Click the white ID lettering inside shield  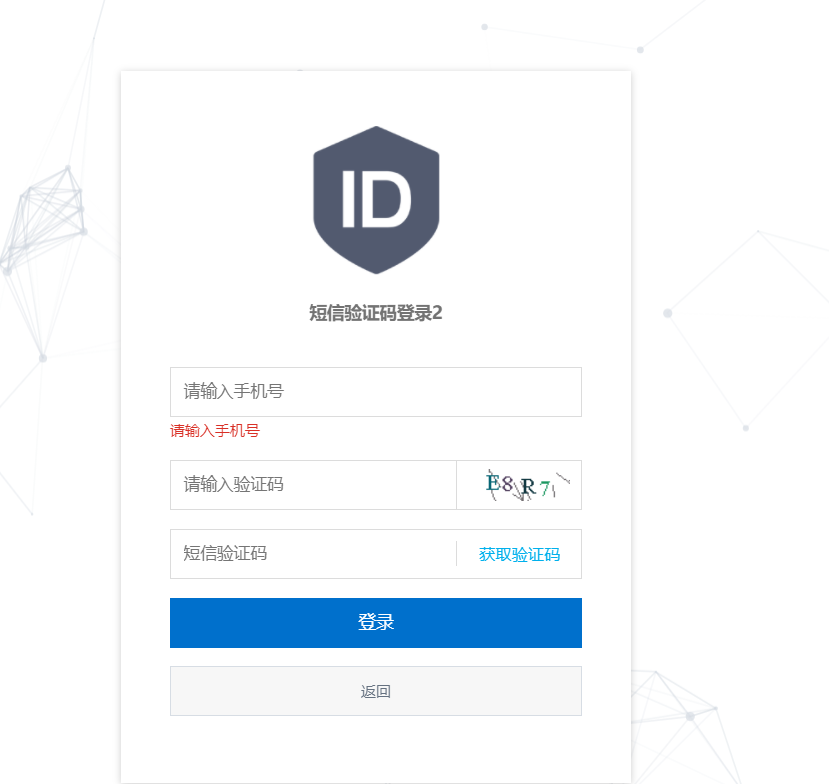pyautogui.click(x=376, y=199)
